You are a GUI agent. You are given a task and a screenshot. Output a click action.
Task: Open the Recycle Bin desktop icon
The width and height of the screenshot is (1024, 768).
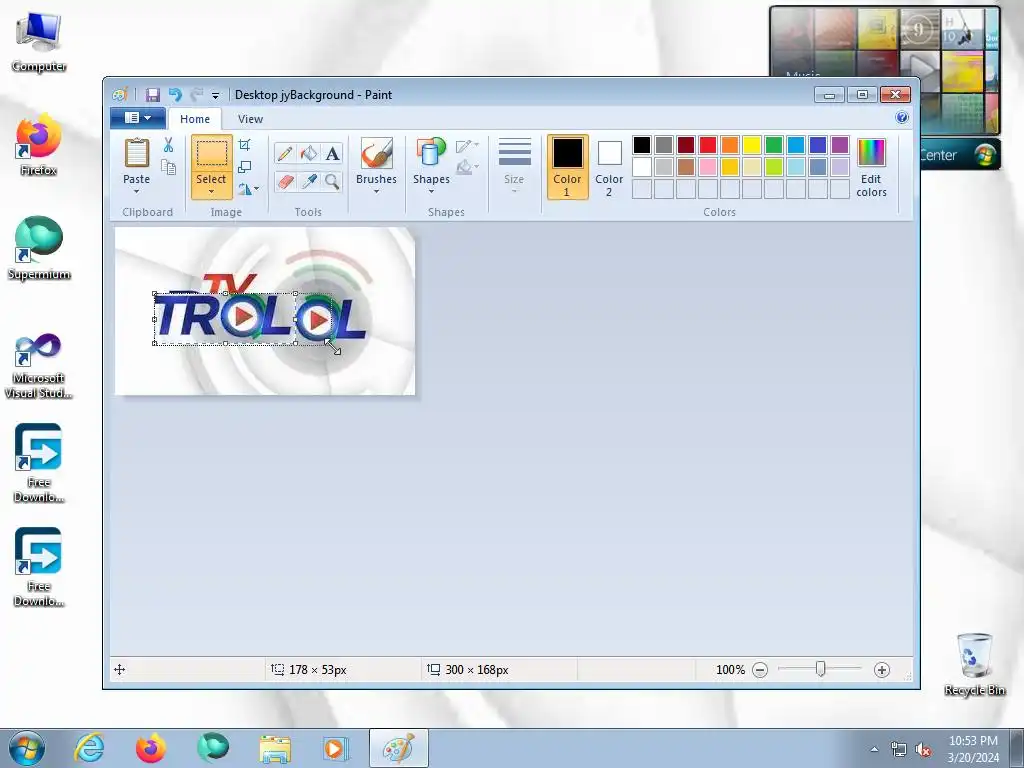pos(974,664)
